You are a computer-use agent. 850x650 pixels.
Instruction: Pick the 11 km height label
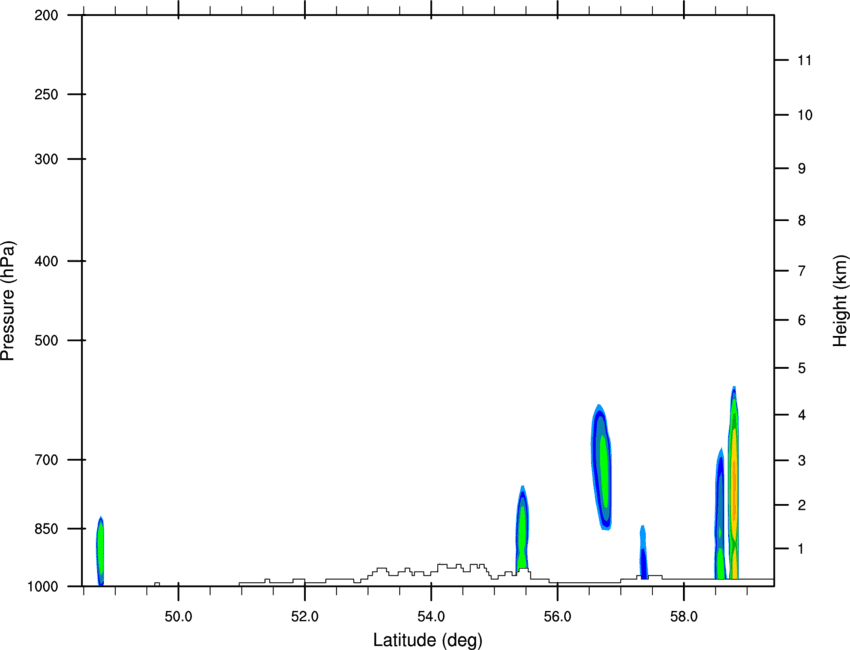pyautogui.click(x=805, y=60)
